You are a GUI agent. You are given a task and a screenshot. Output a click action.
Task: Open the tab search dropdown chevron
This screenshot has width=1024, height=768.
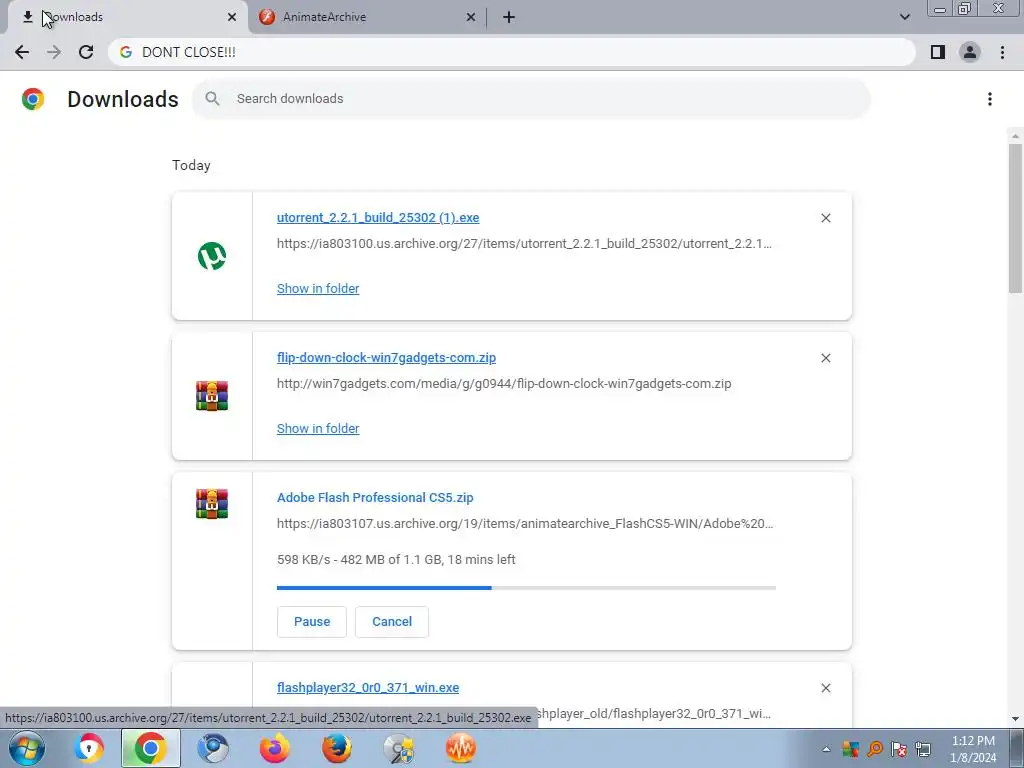coord(904,17)
